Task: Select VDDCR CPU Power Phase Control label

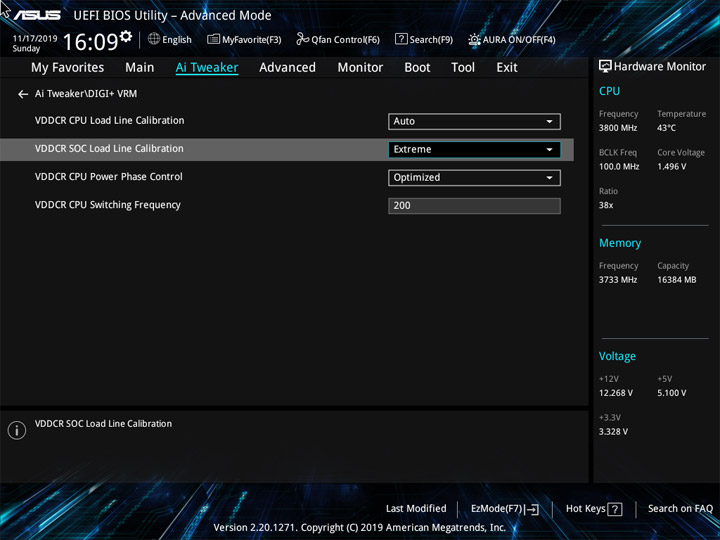Action: (108, 177)
